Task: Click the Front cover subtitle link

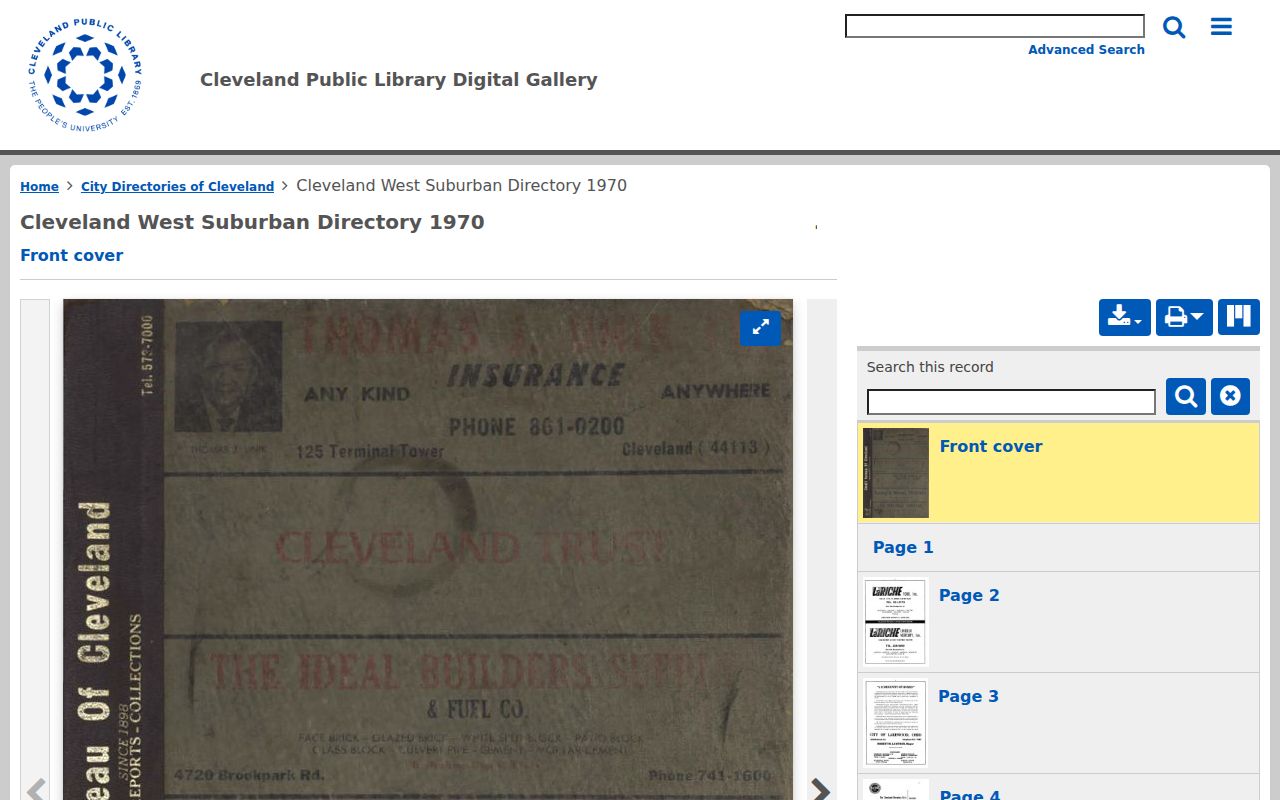Action: point(72,255)
